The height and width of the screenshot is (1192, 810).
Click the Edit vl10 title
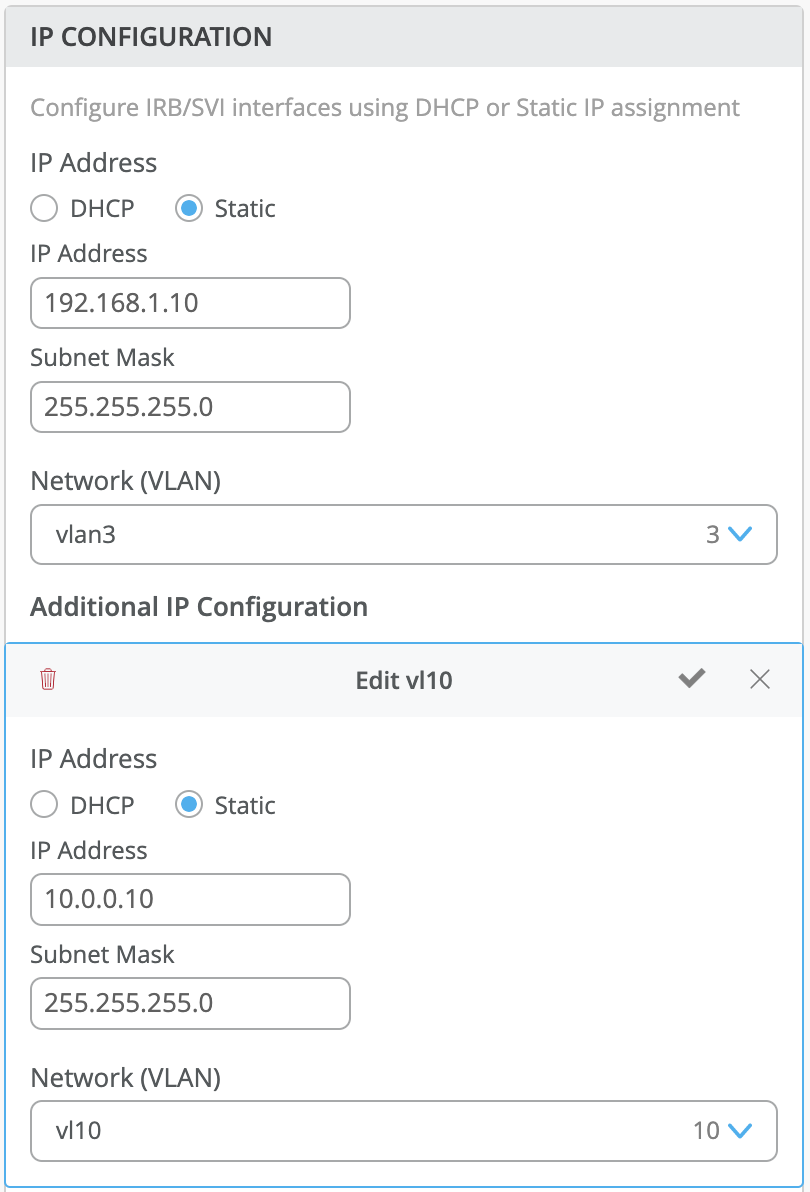coord(404,681)
